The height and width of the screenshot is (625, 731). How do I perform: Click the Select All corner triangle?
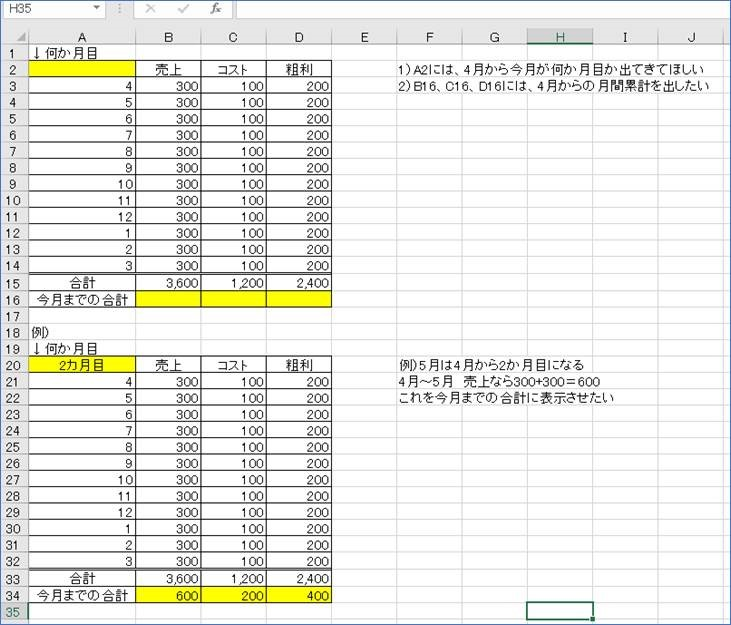14,37
